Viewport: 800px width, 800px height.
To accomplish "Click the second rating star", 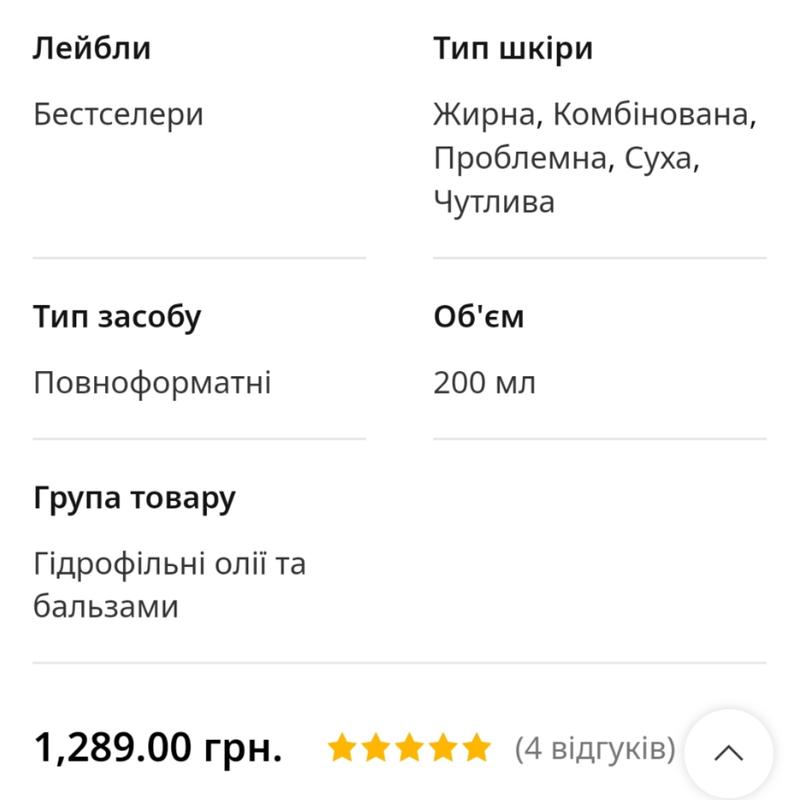I will 376,747.
